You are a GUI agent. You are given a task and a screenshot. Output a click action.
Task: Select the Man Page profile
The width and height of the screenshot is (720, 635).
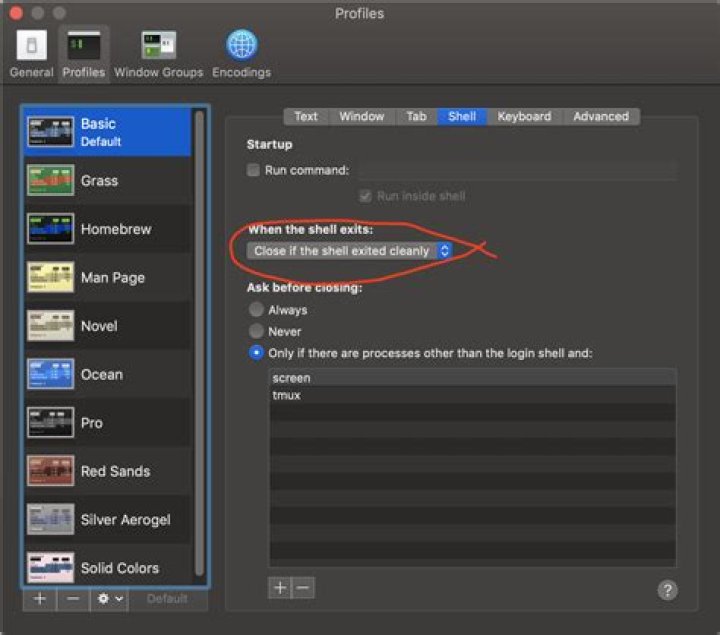tap(108, 277)
